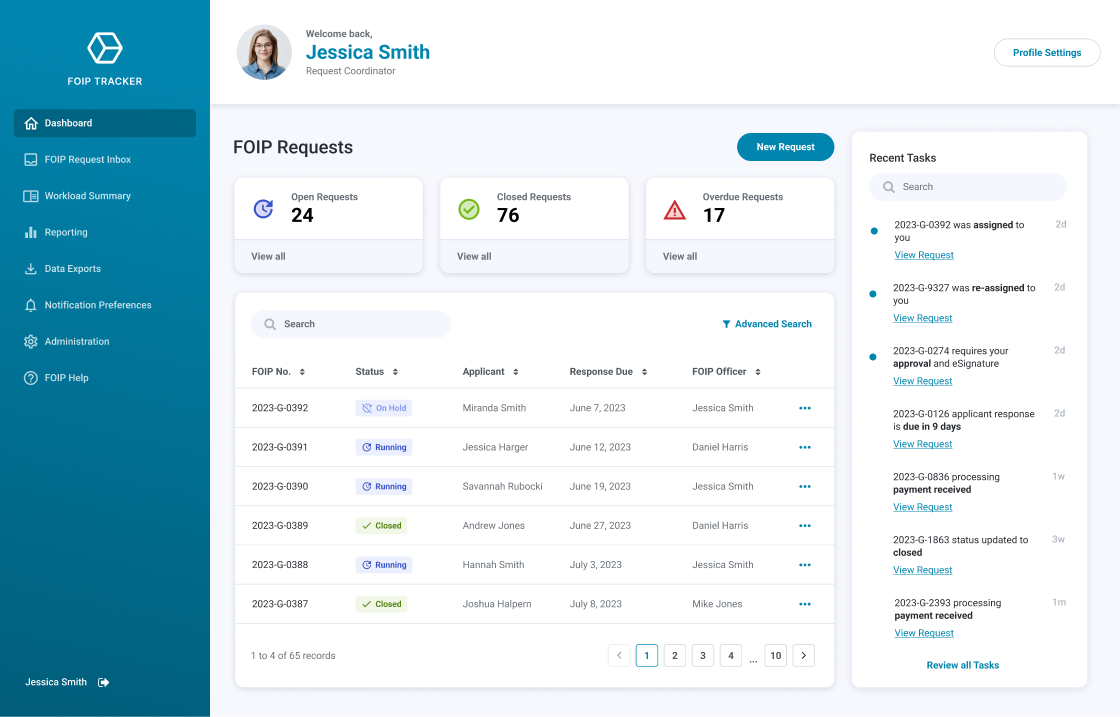Open actions menu for request 2023-G-0392

pos(805,408)
